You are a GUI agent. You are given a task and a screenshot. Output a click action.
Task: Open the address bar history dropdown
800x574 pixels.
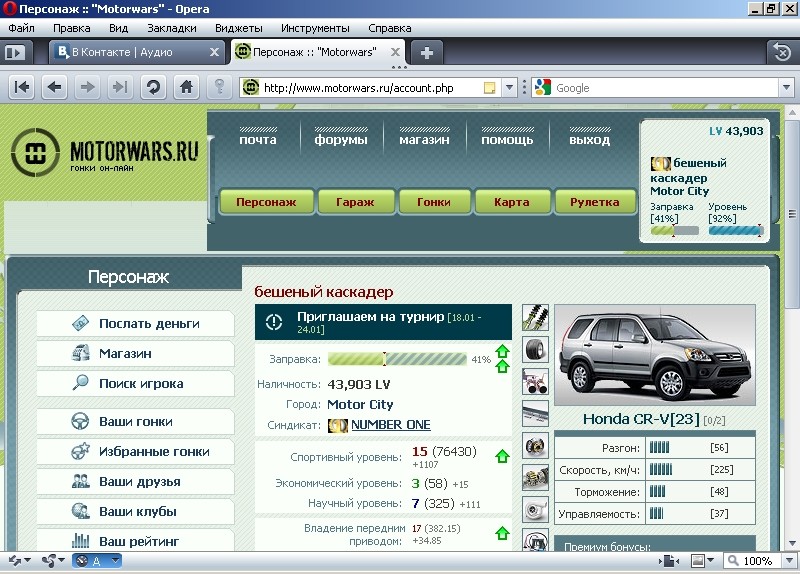(509, 88)
